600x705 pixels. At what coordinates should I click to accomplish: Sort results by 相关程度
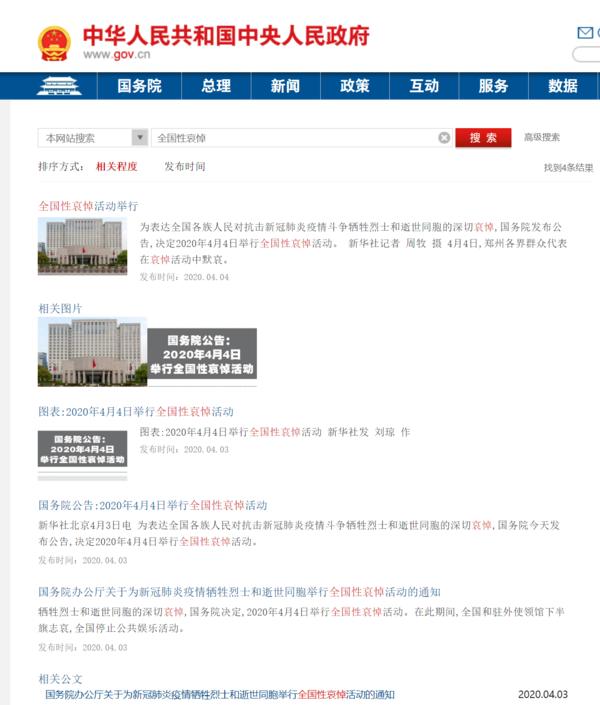click(116, 166)
